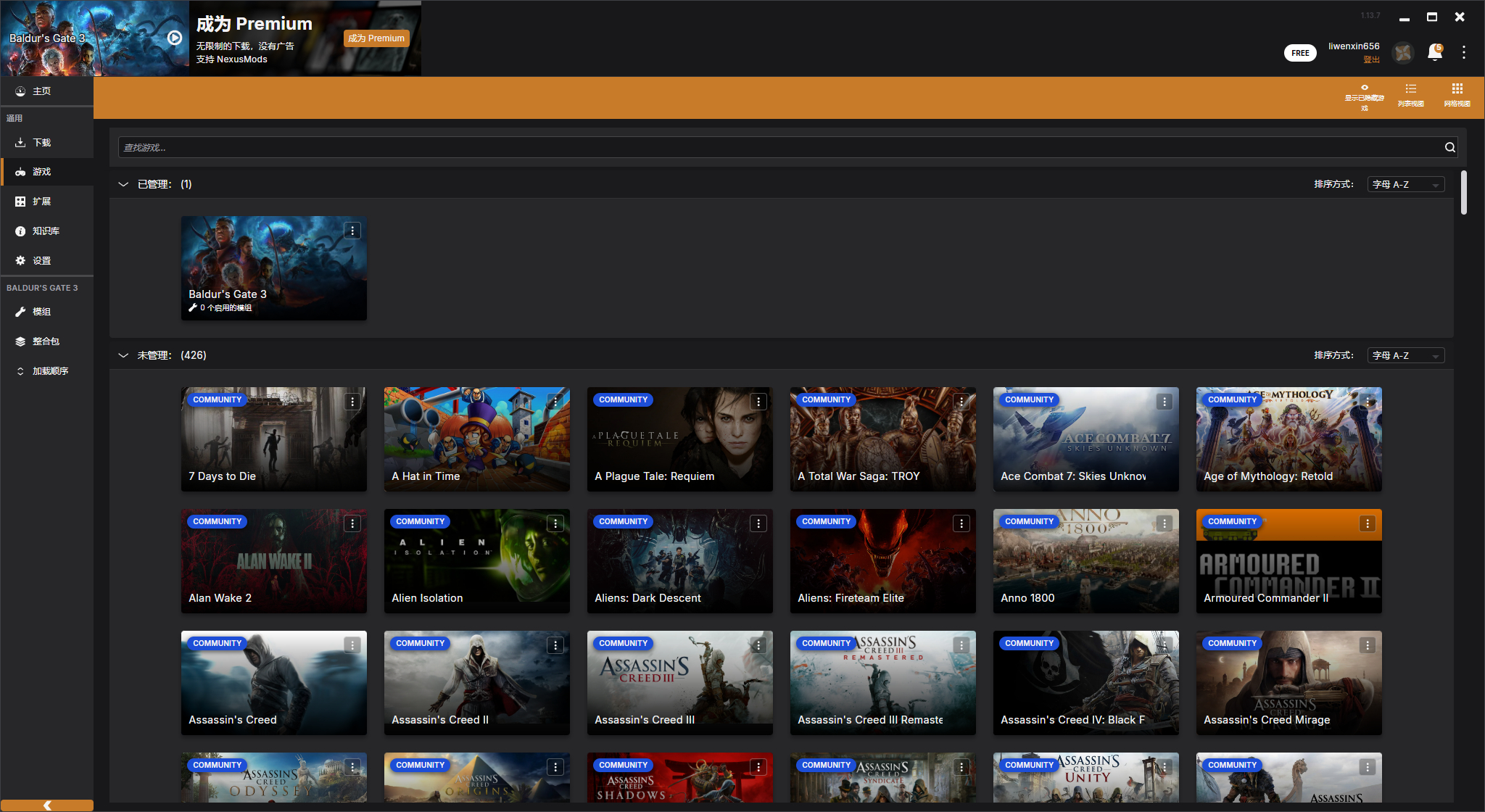Open options menu on Alan Wake 2 card
The image size is (1485, 812).
(x=352, y=523)
